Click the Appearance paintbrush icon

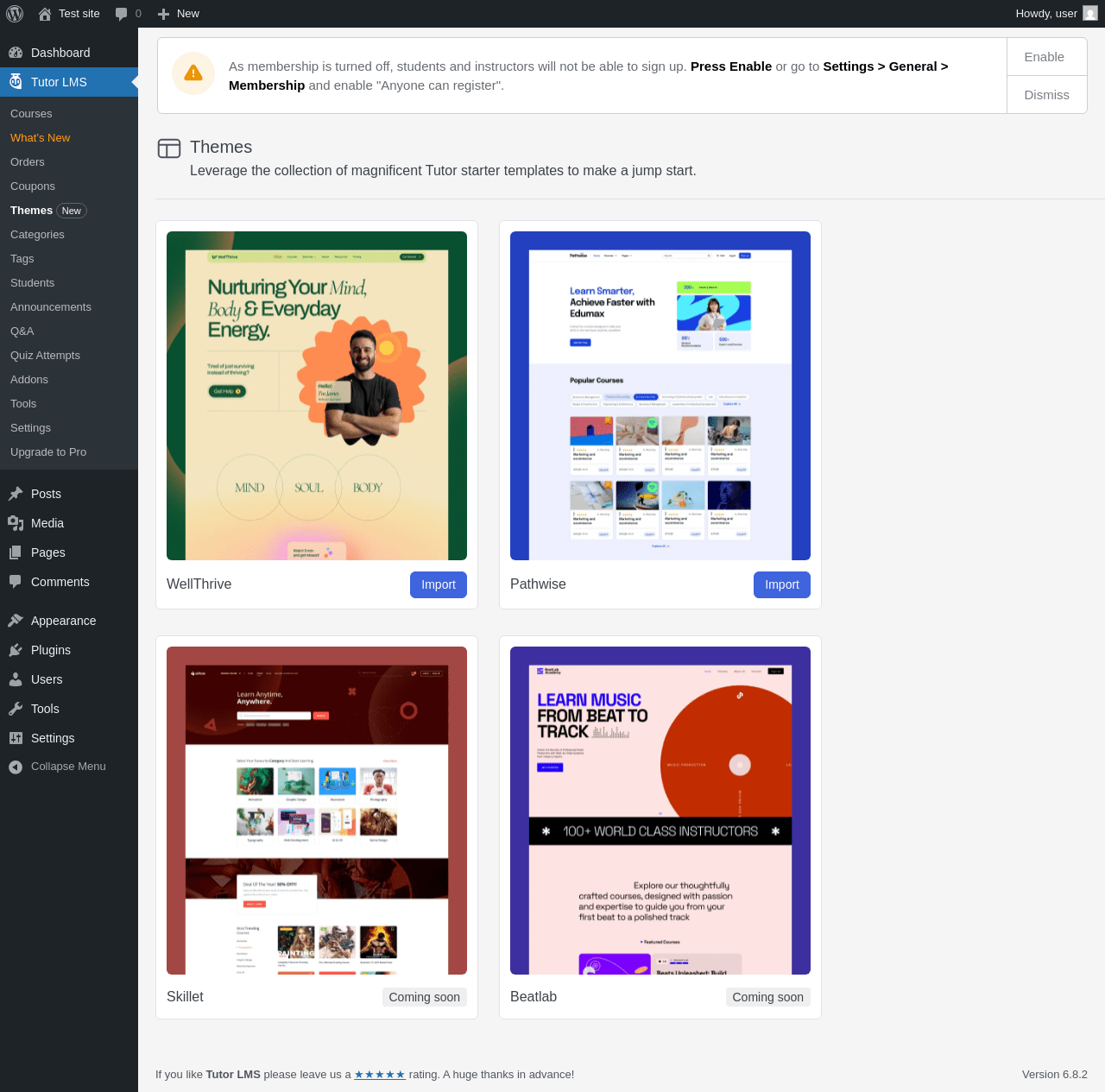click(16, 621)
